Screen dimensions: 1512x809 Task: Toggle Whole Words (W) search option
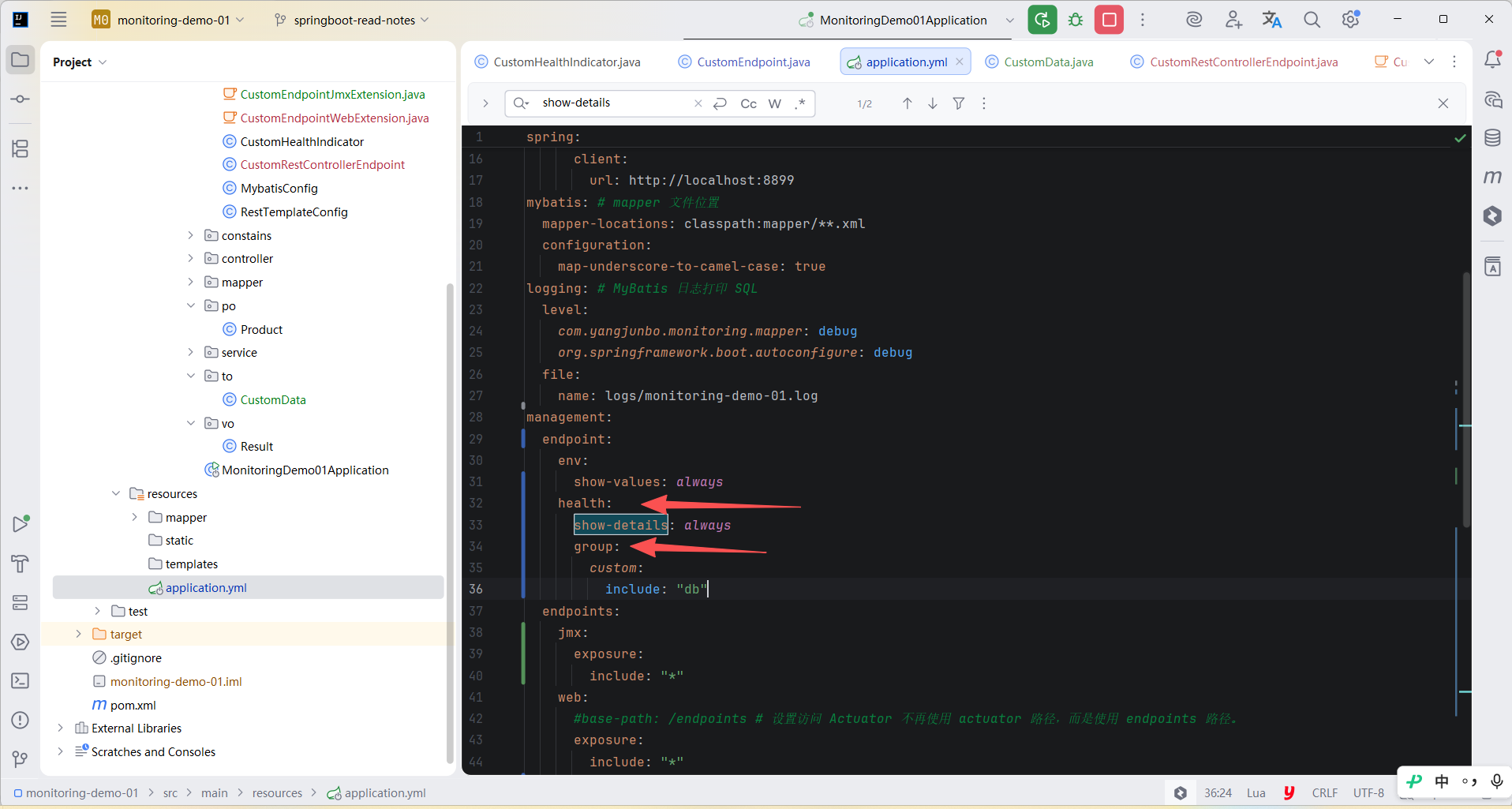pos(775,103)
